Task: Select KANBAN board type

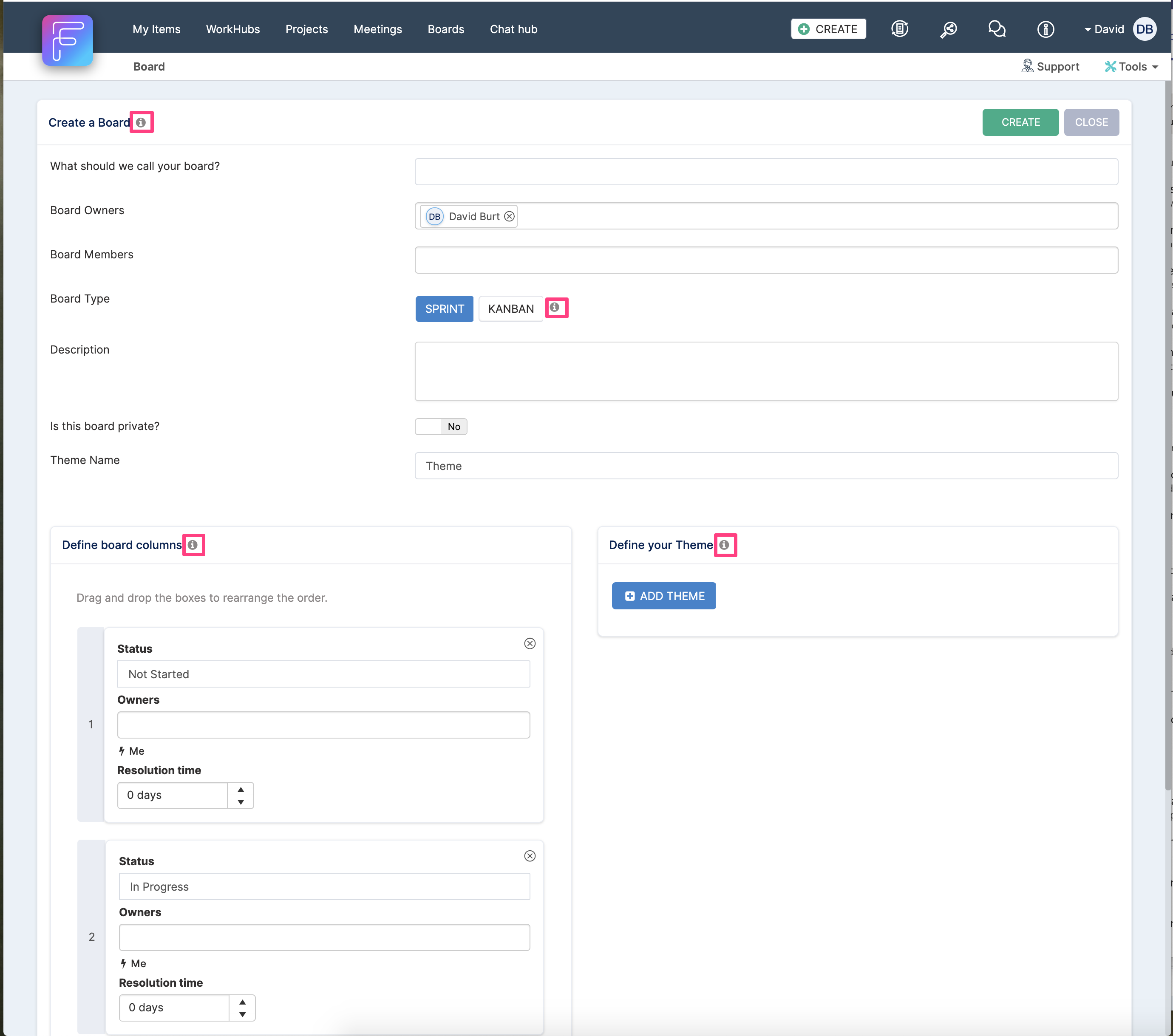Action: tap(511, 309)
